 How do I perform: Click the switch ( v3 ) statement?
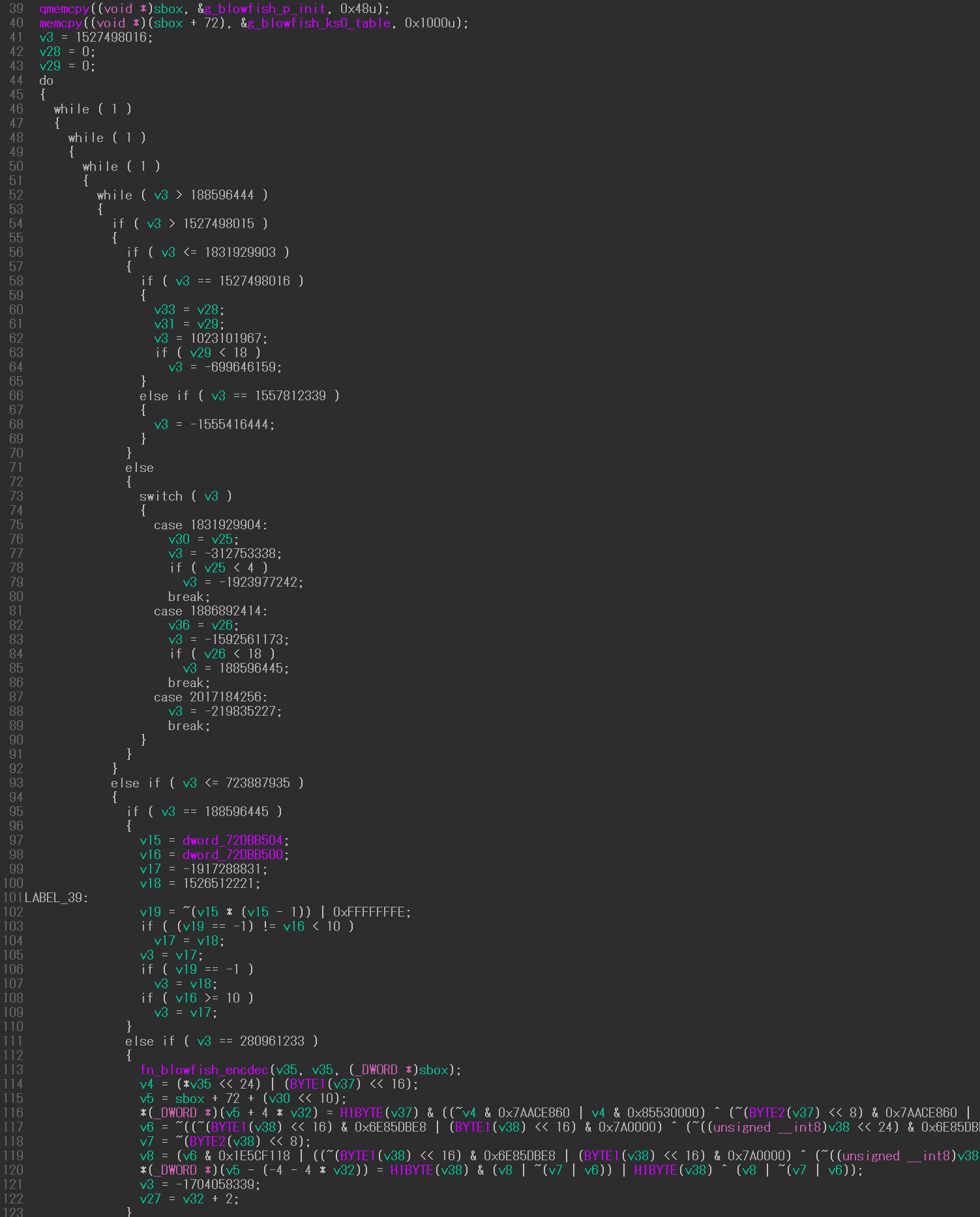(x=186, y=496)
